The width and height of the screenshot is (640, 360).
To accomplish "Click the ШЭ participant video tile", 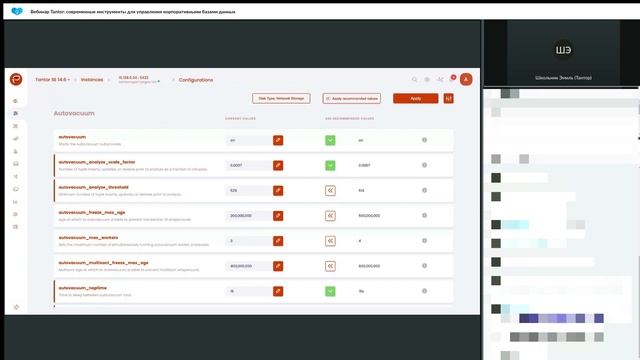I will pos(563,53).
